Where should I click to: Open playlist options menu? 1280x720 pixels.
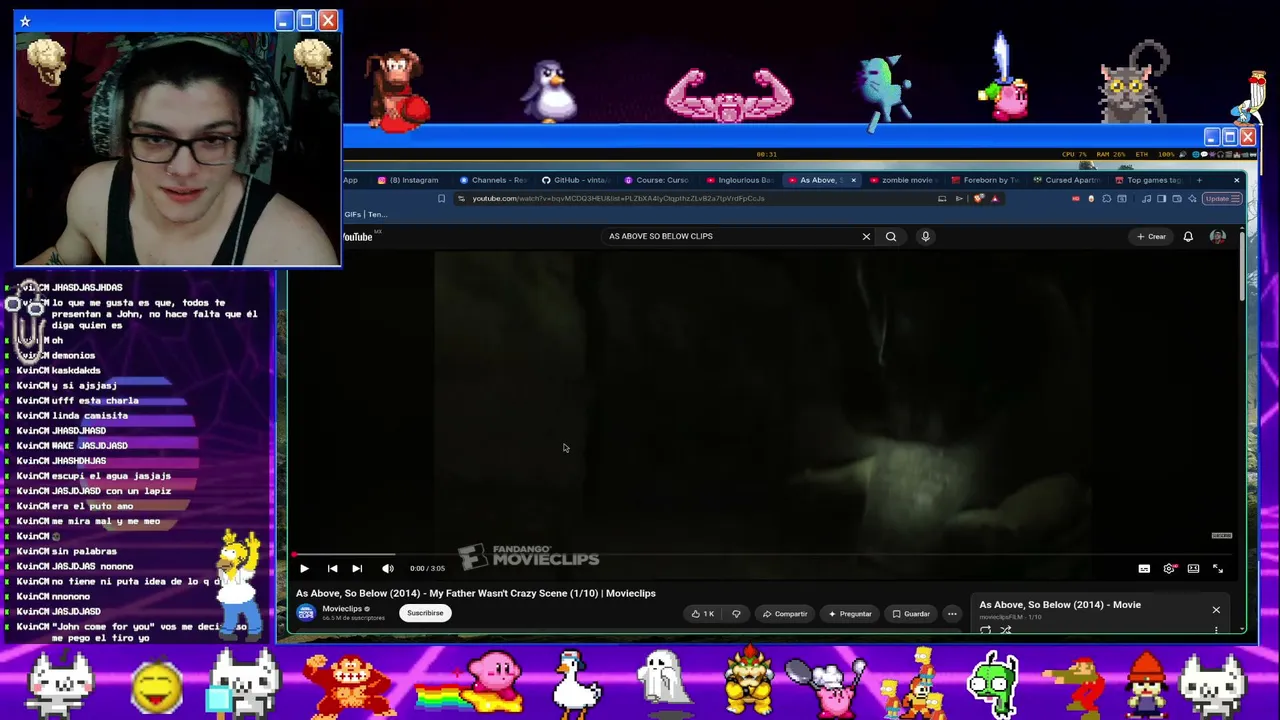[1216, 630]
